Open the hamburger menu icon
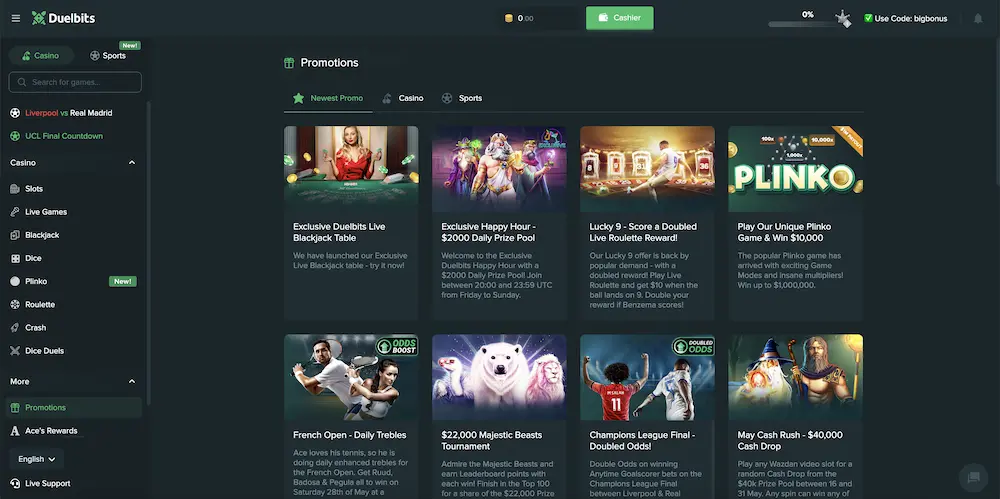Screen dimensions: 1000x499 (x=16, y=19)
